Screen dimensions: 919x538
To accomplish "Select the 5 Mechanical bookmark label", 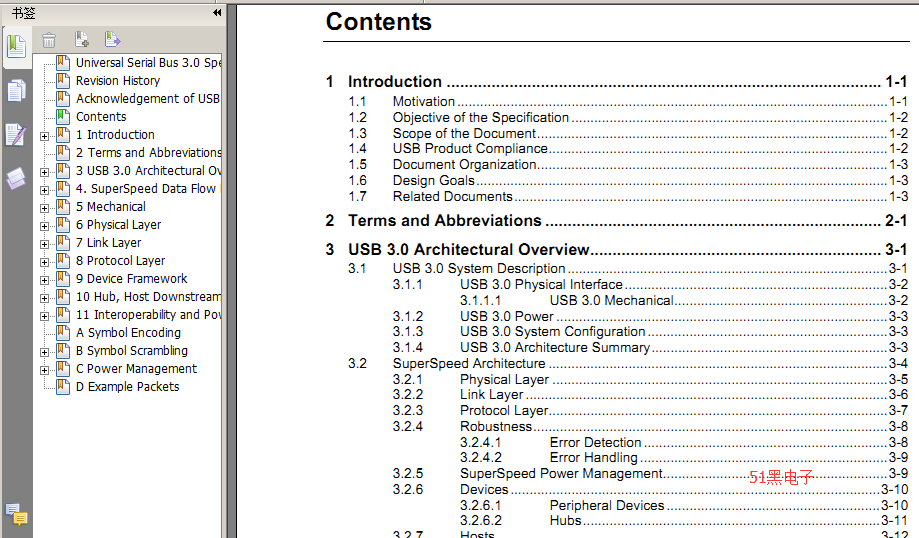I will coord(111,207).
